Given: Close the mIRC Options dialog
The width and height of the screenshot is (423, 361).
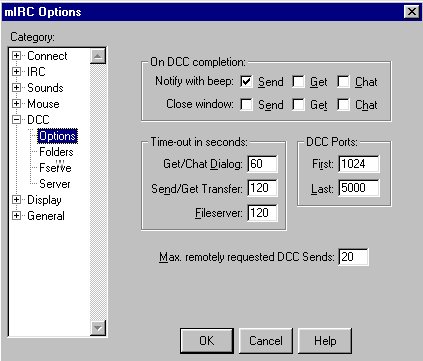Looking at the screenshot, I should point(412,12).
